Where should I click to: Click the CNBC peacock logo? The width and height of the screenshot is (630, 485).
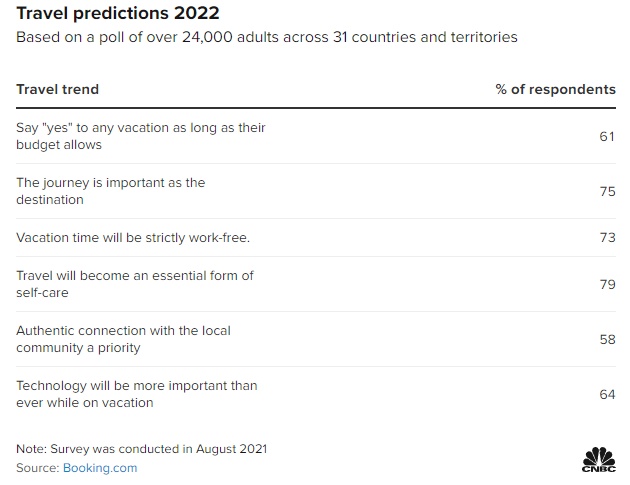[598, 460]
